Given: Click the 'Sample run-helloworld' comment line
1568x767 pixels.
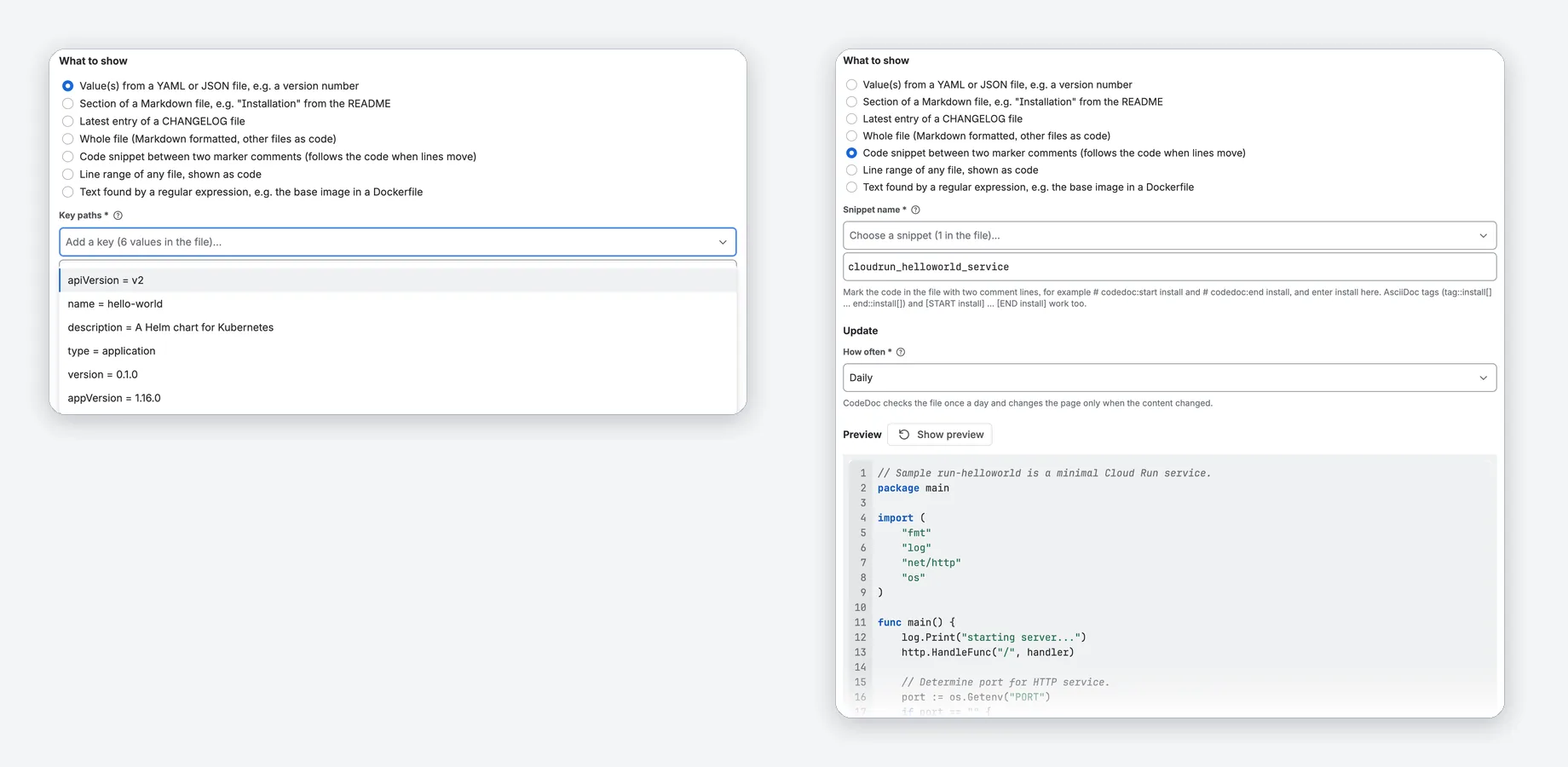Looking at the screenshot, I should pos(1045,473).
